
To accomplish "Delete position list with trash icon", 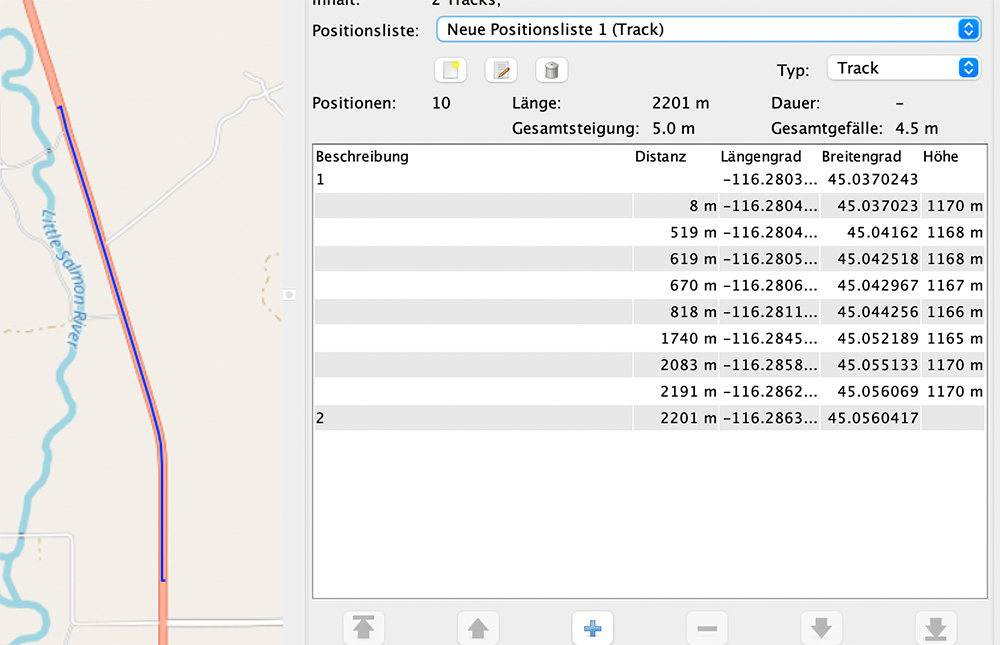I will tap(551, 70).
